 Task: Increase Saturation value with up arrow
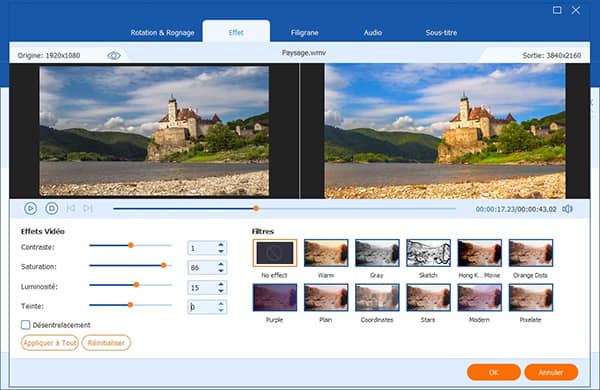pyautogui.click(x=221, y=264)
